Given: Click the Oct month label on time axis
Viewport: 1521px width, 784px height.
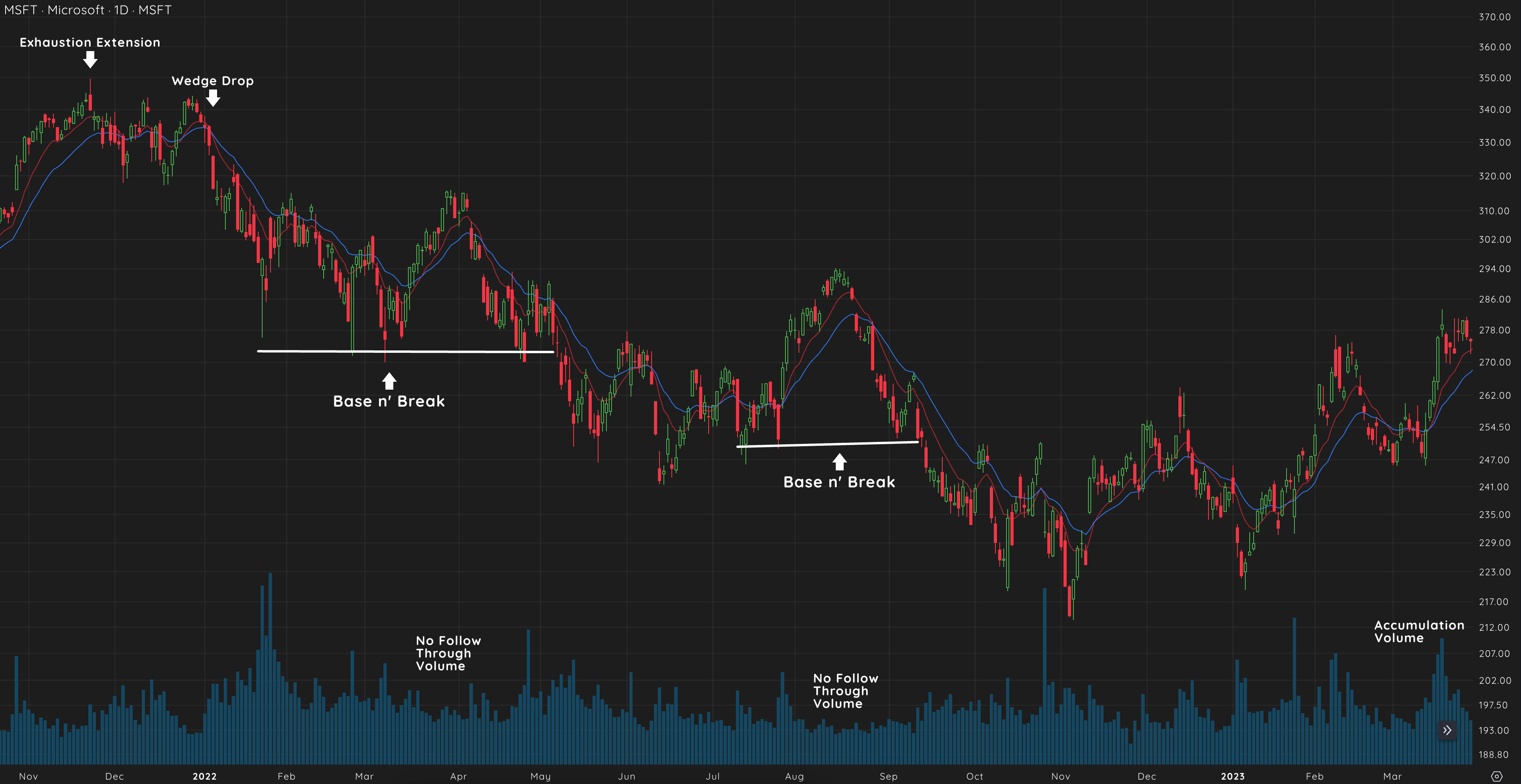Looking at the screenshot, I should (975, 776).
